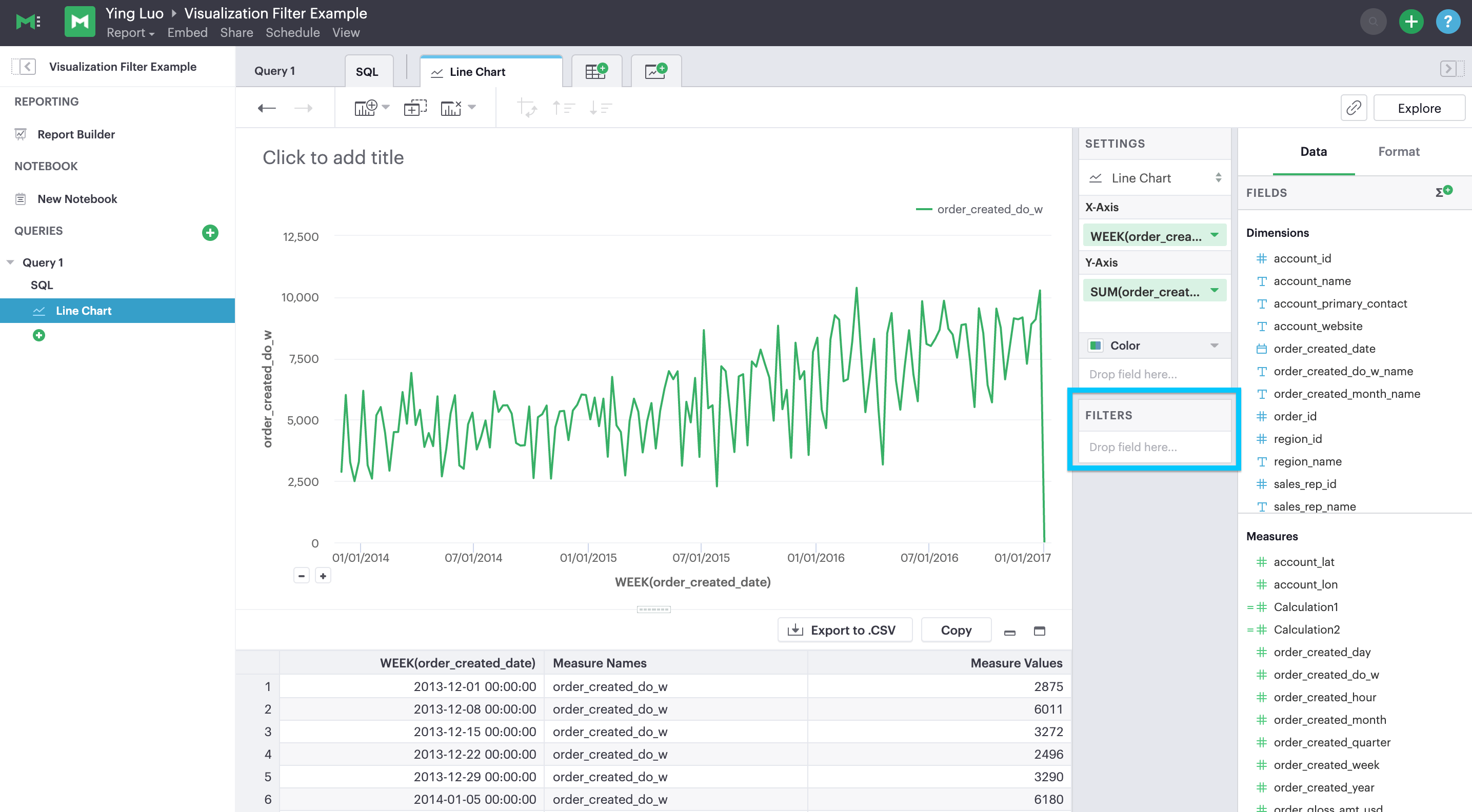
Task: Click the help question mark icon
Action: pyautogui.click(x=1448, y=22)
